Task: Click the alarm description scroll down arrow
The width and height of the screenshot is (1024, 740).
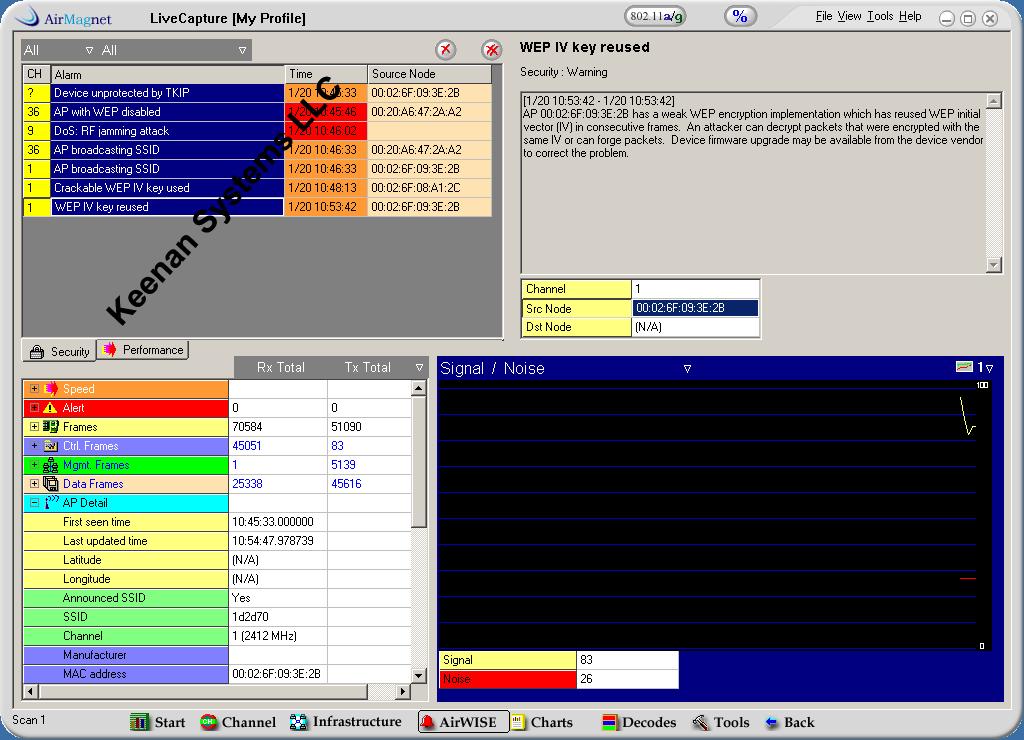Action: pos(993,265)
